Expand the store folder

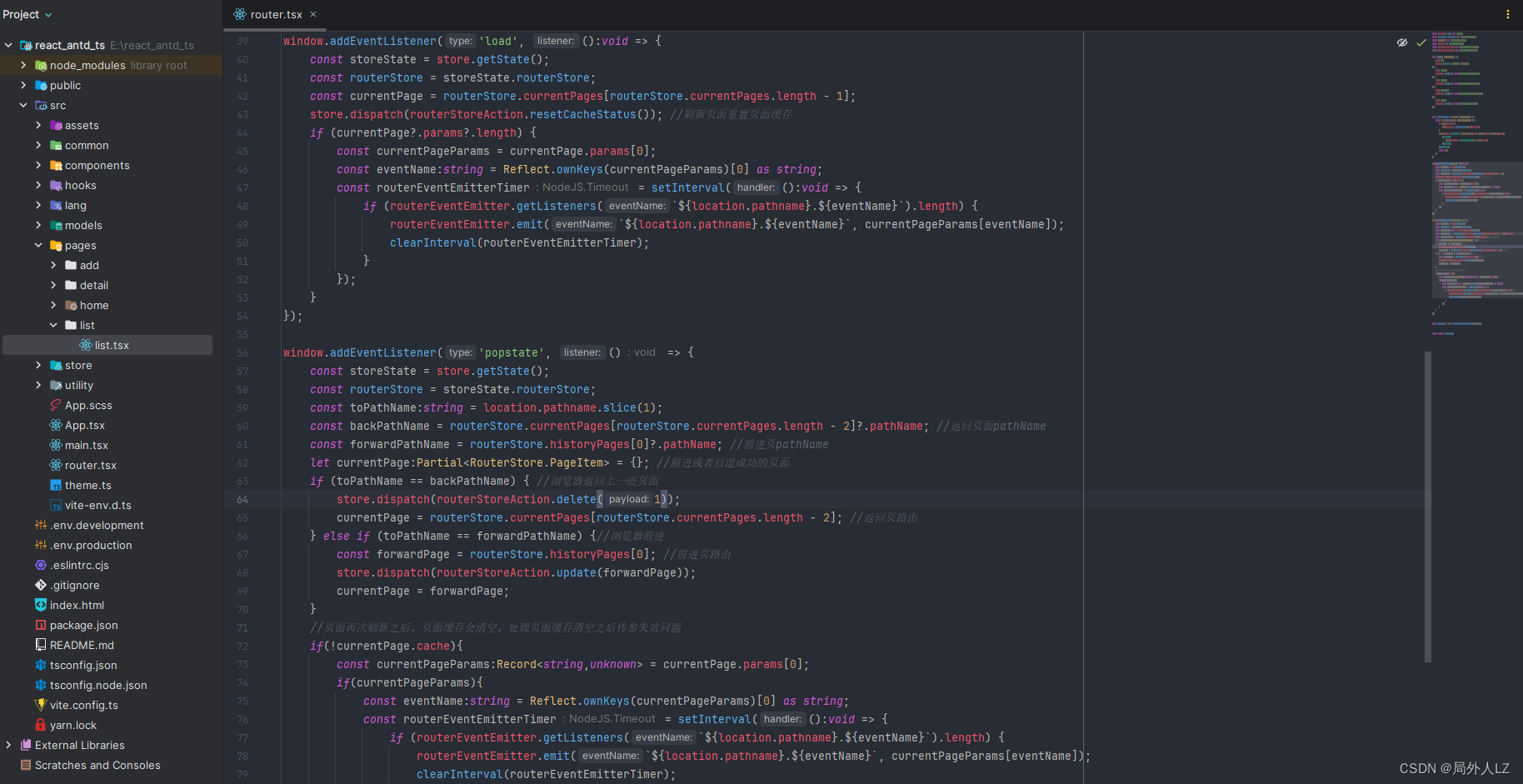(x=38, y=365)
